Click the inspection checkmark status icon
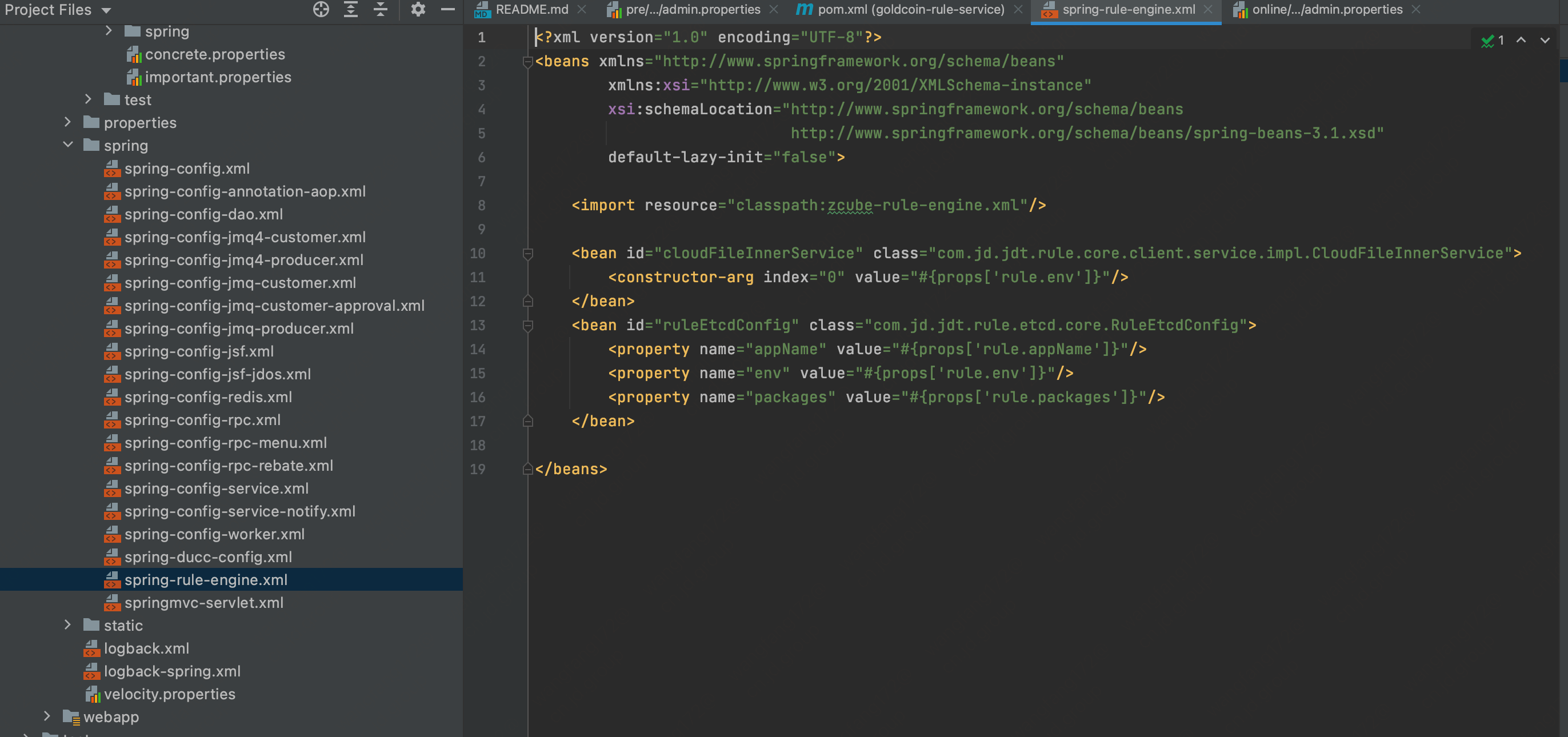 (x=1487, y=41)
